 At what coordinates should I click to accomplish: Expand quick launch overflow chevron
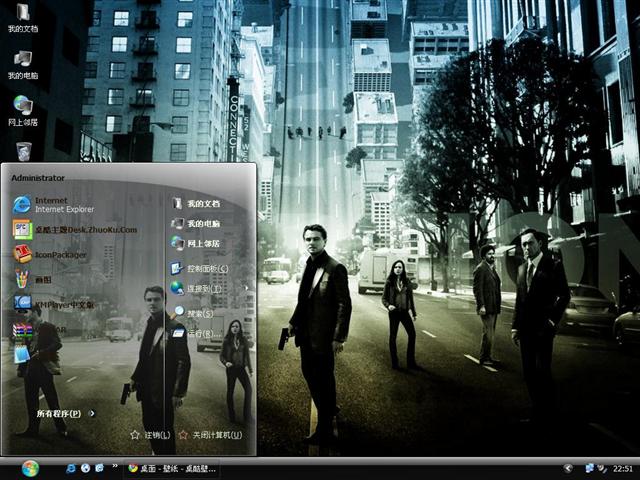(115, 466)
